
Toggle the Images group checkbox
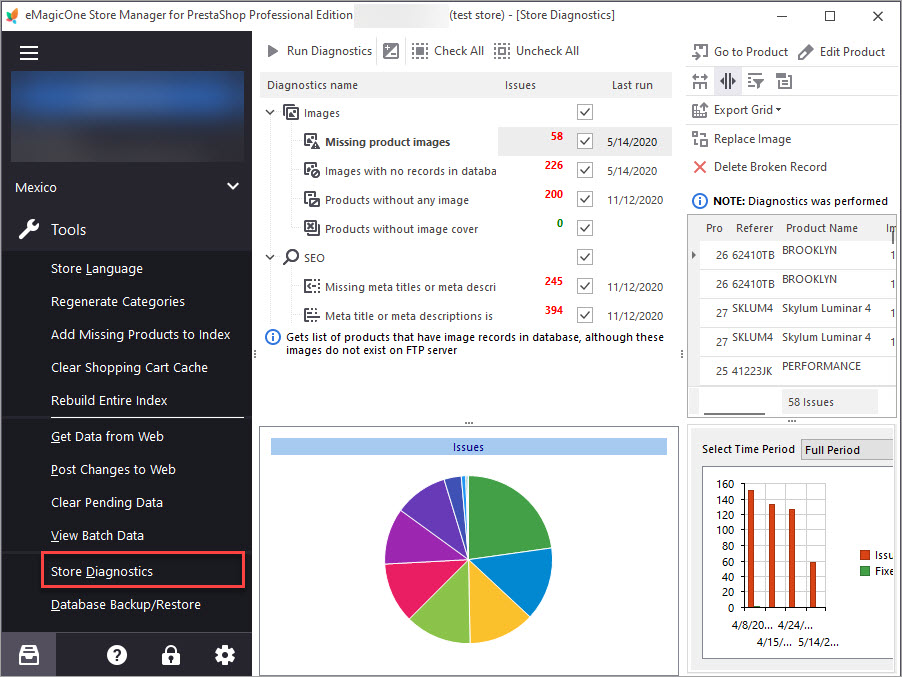point(585,112)
